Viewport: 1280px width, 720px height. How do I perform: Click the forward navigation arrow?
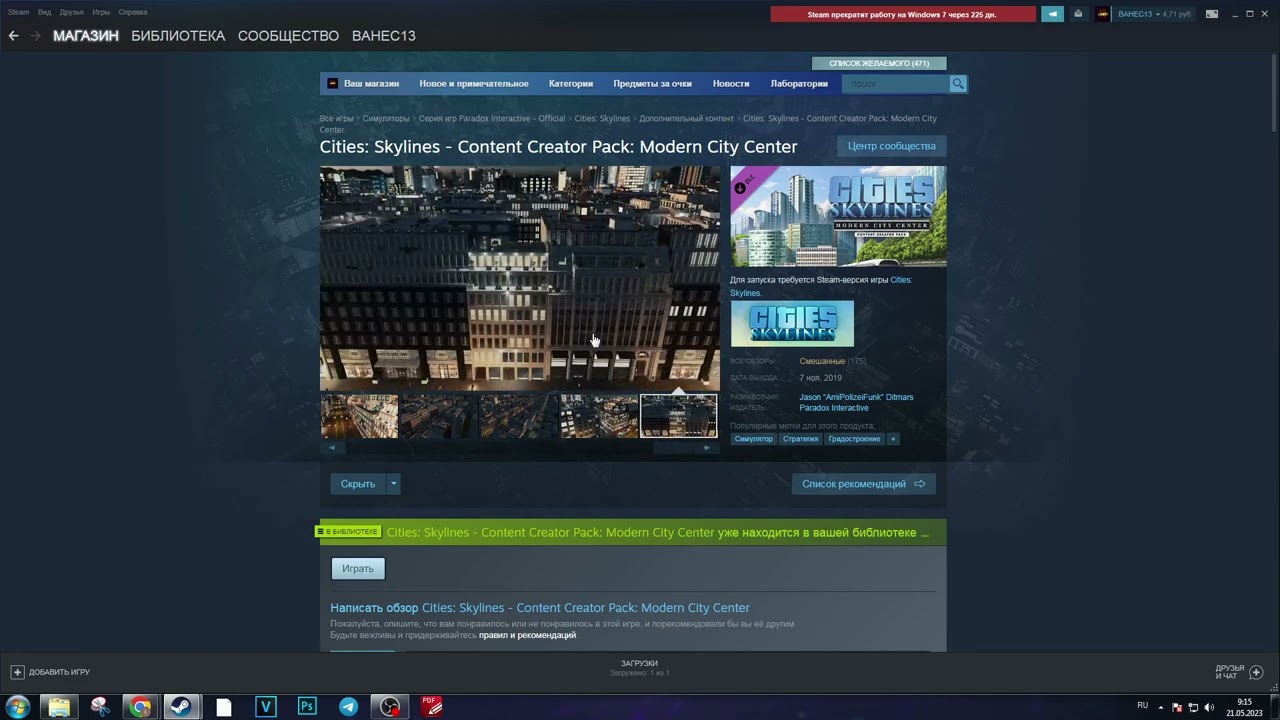[x=36, y=36]
